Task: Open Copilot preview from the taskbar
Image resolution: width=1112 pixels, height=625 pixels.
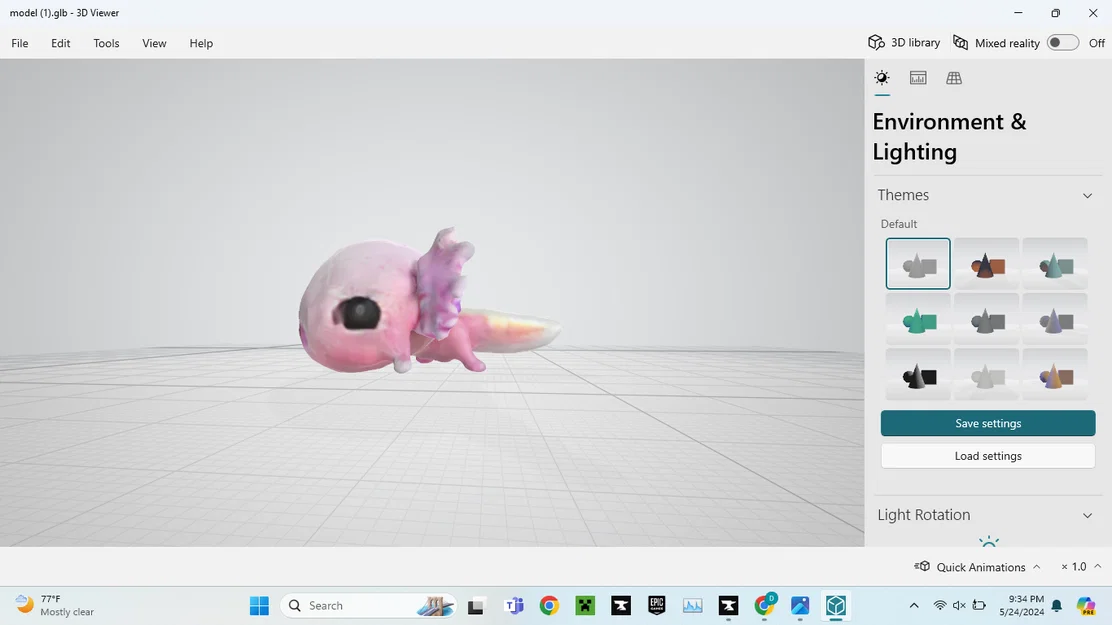Action: tap(1086, 606)
